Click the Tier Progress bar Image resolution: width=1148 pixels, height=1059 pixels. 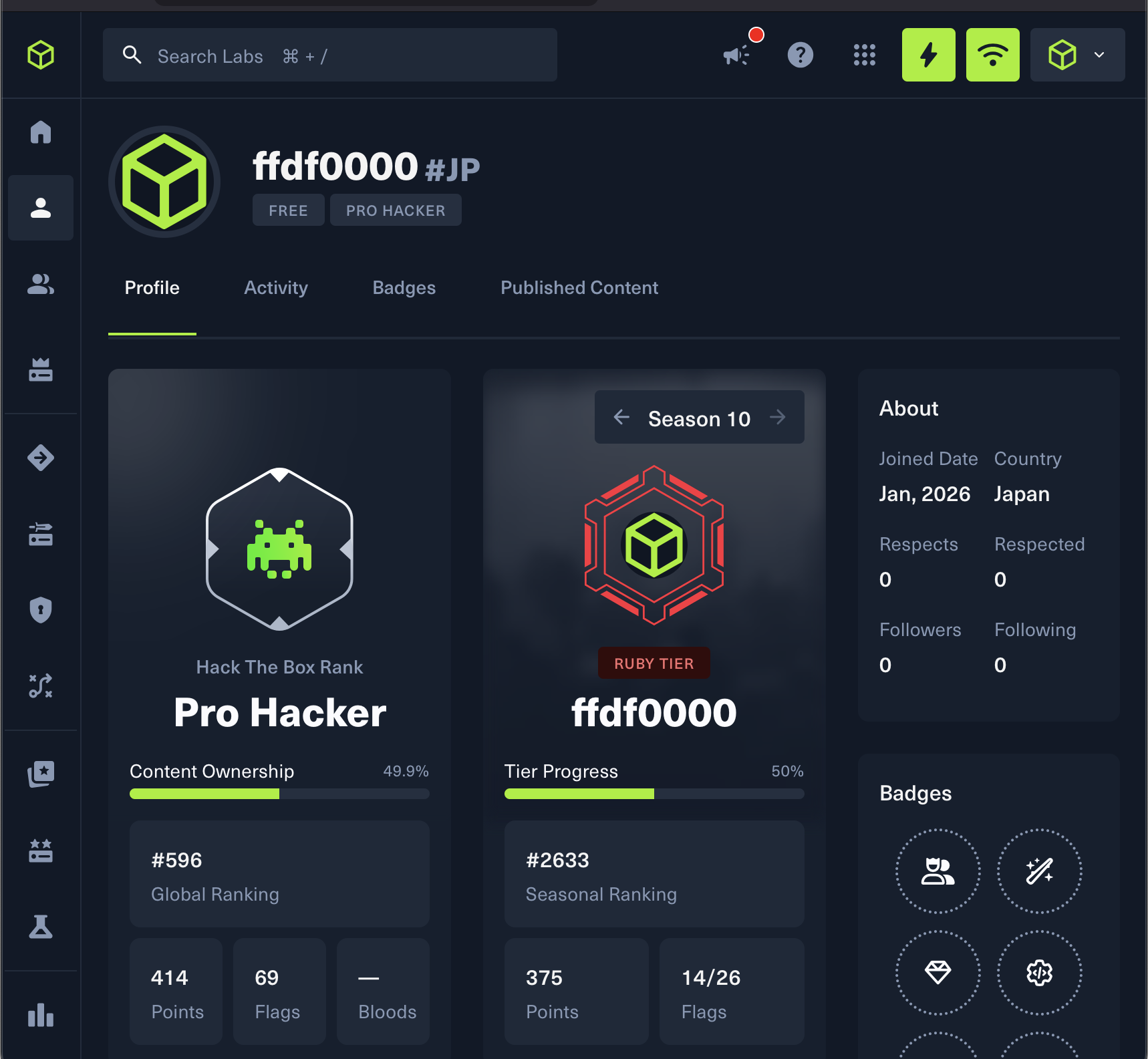[654, 794]
